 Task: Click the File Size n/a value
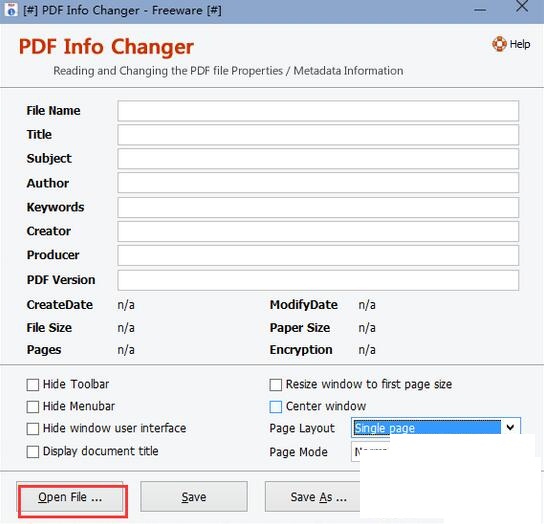click(x=126, y=328)
